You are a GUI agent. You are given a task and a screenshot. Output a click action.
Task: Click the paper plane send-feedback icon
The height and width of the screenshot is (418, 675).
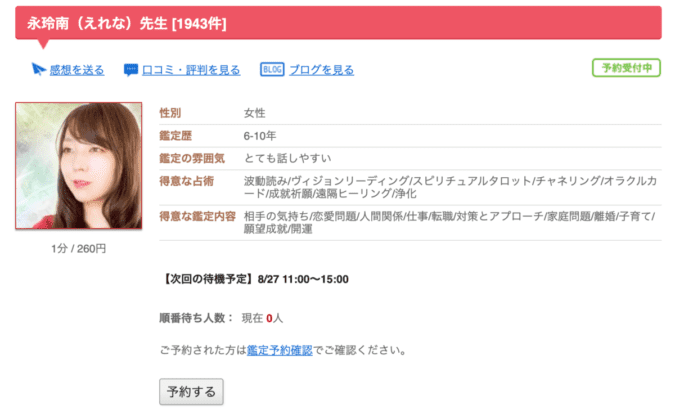(39, 69)
